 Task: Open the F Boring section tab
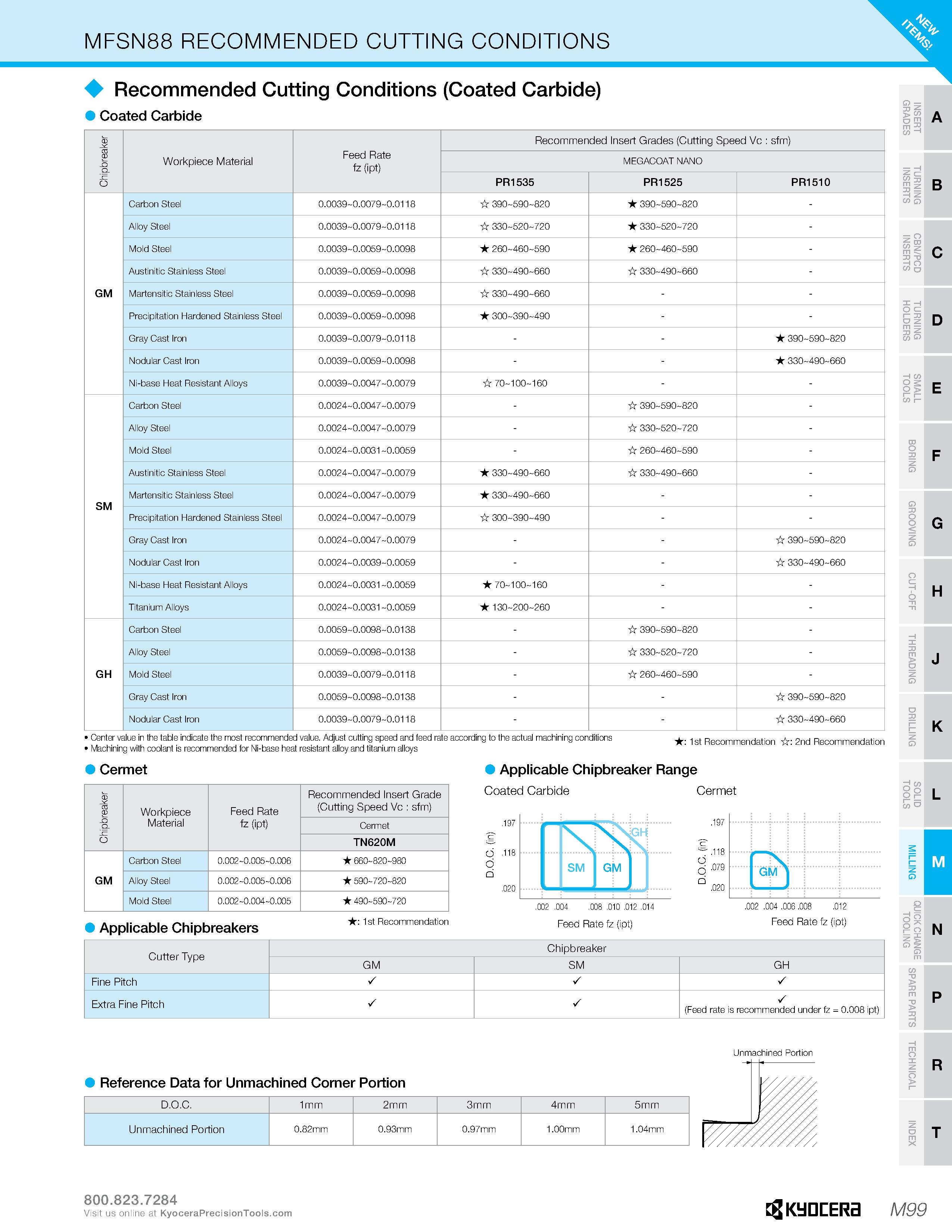click(x=925, y=456)
